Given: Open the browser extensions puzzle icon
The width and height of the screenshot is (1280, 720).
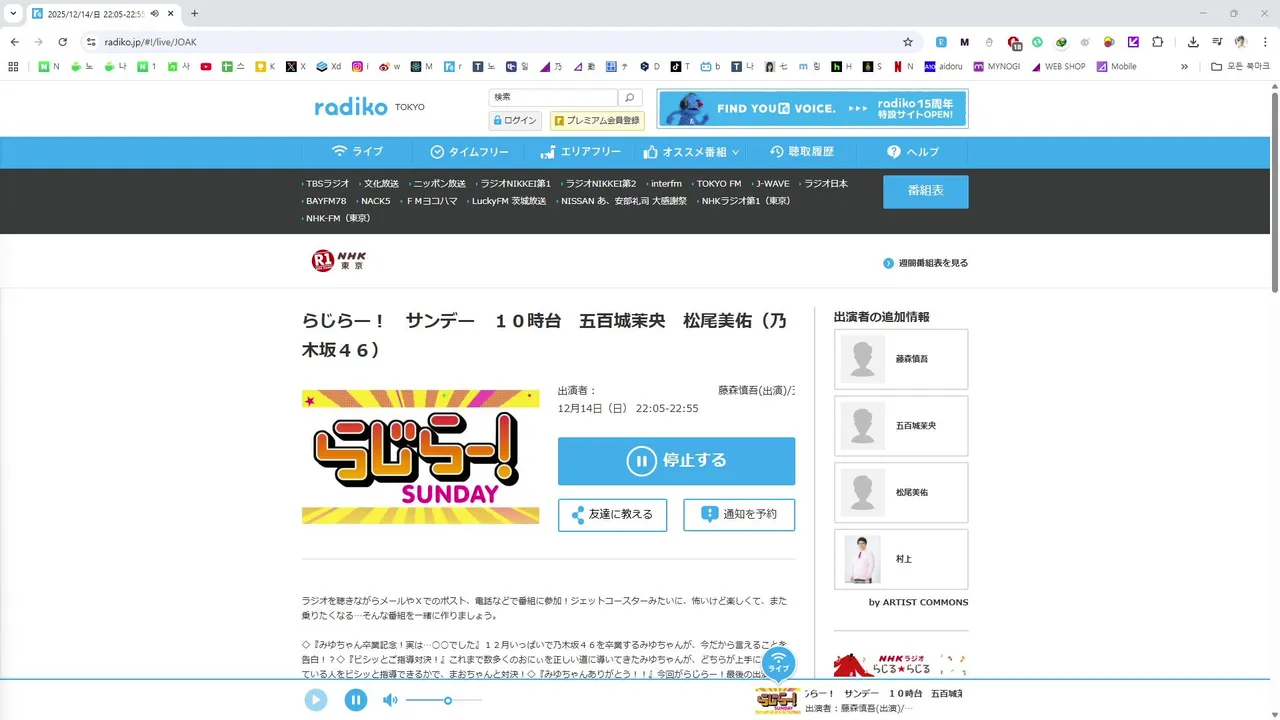Looking at the screenshot, I should click(x=1158, y=42).
